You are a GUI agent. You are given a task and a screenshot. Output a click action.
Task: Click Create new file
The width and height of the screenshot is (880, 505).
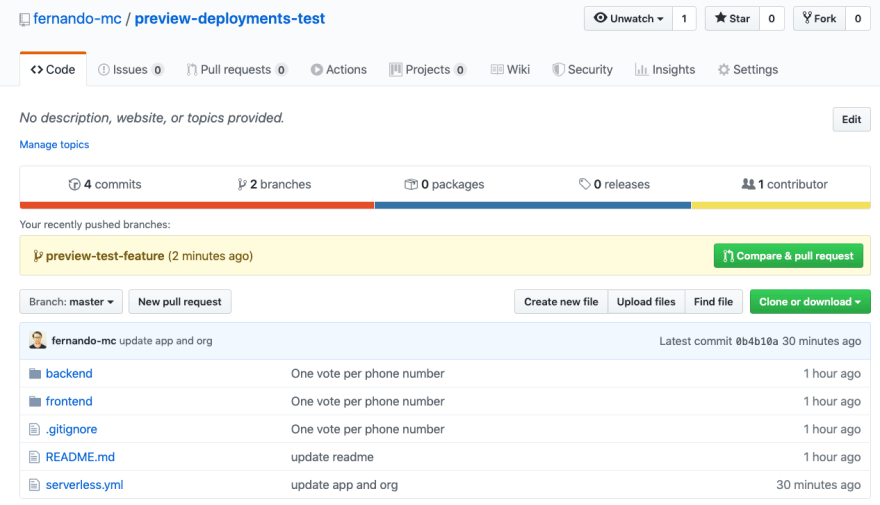pos(561,302)
